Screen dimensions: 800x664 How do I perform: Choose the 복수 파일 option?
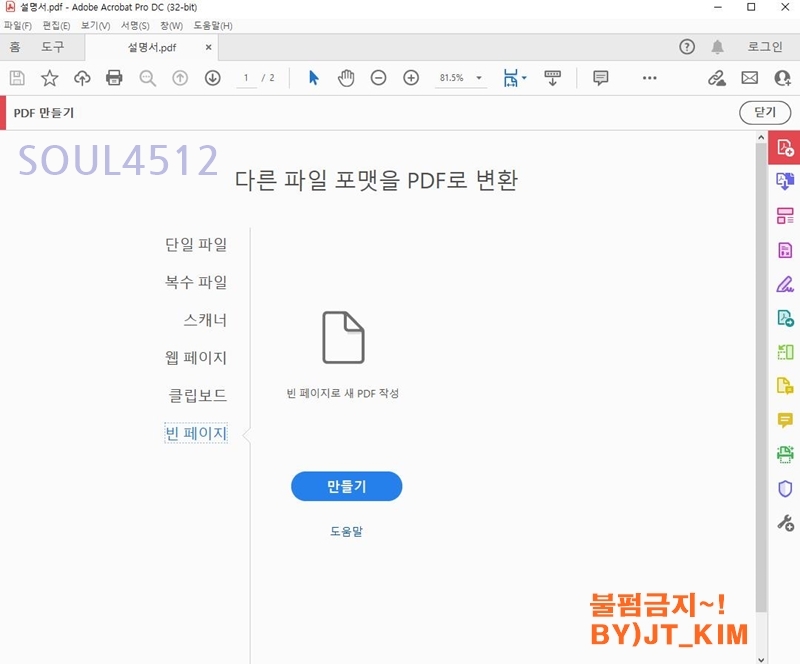click(196, 282)
